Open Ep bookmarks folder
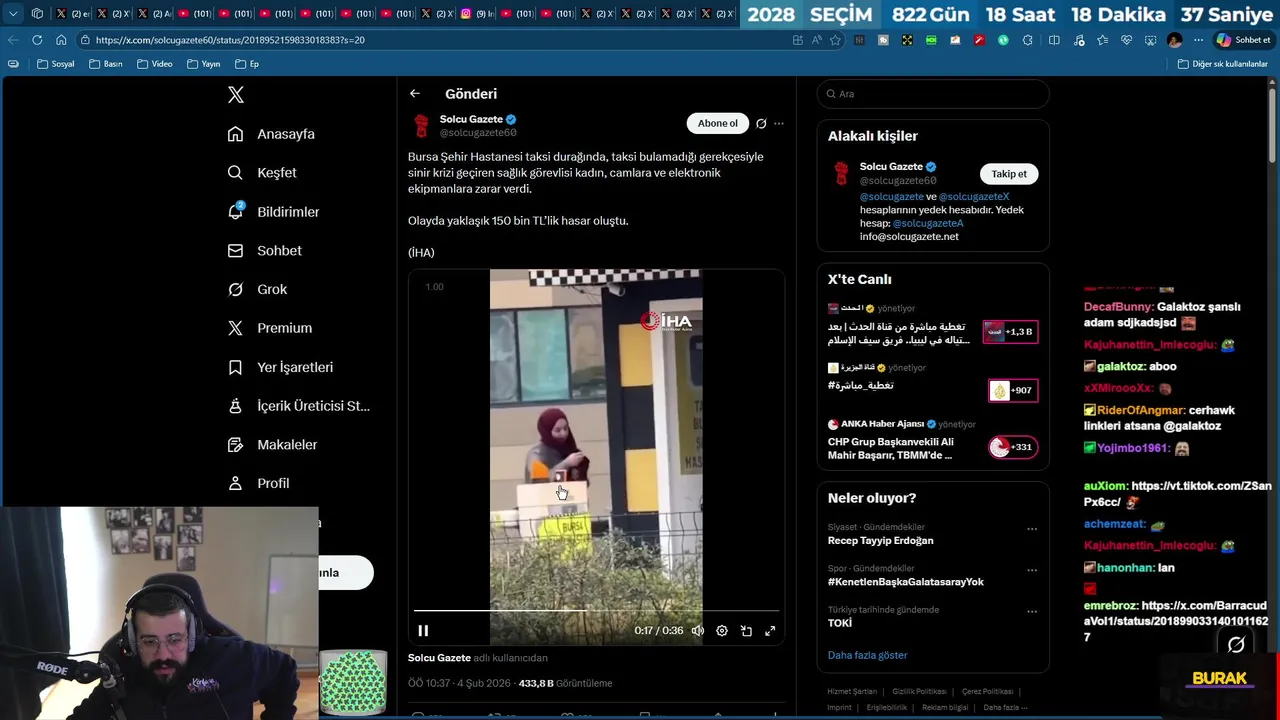This screenshot has height=720, width=1280. pyautogui.click(x=247, y=64)
